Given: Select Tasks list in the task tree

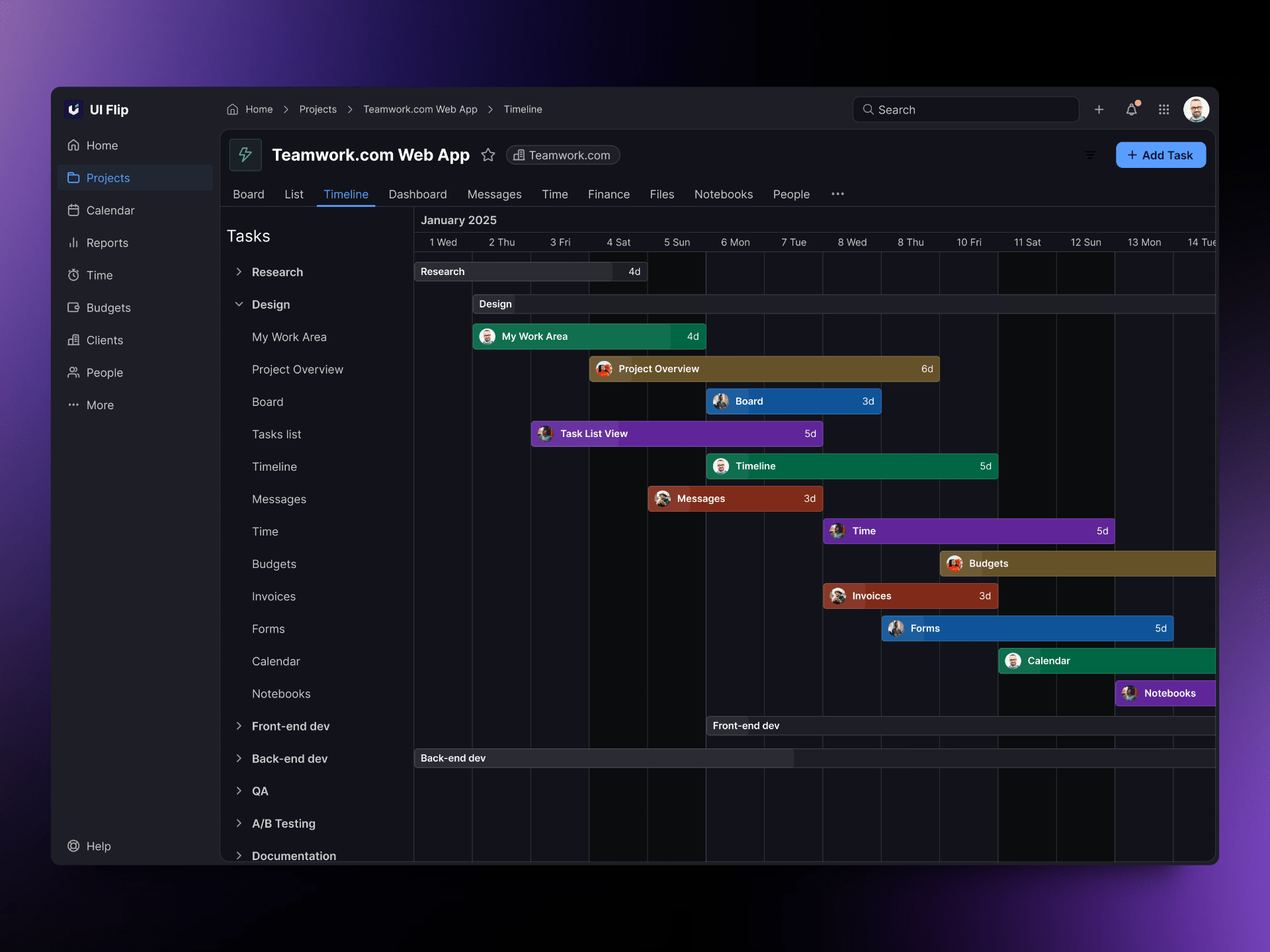Looking at the screenshot, I should 276,434.
